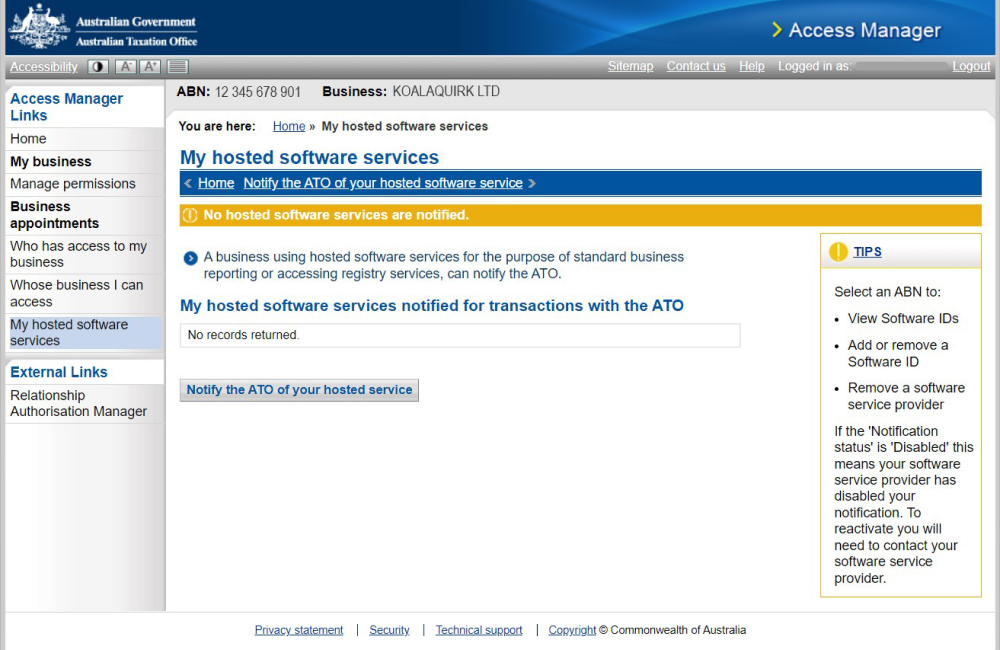Open the Privacy statement footer link
The width and height of the screenshot is (1000, 650).
(298, 630)
